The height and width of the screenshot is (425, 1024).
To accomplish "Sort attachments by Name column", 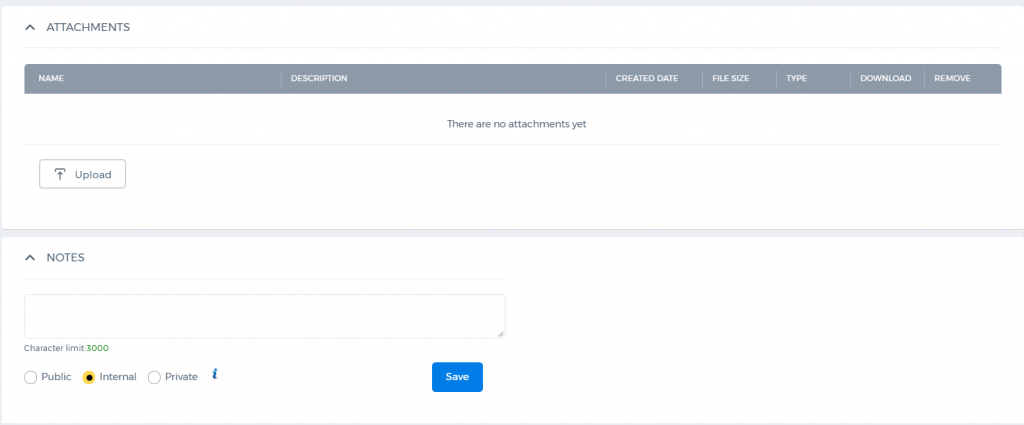I will tap(51, 78).
